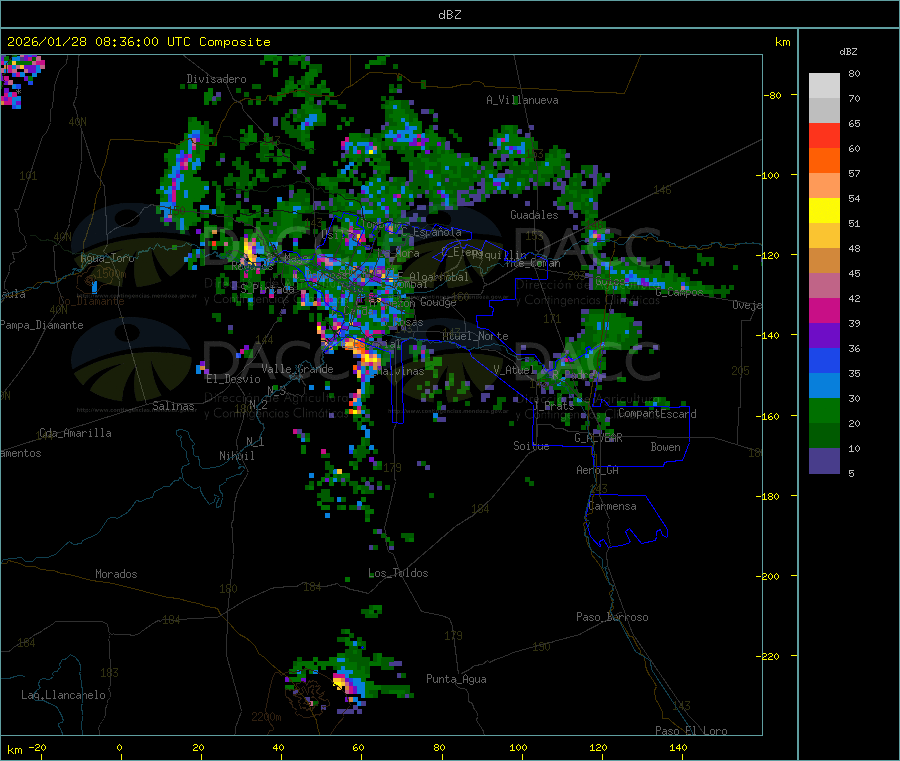Viewport: 900px width, 761px height.
Task: Click the Punta_Agua location label
Action: click(456, 679)
